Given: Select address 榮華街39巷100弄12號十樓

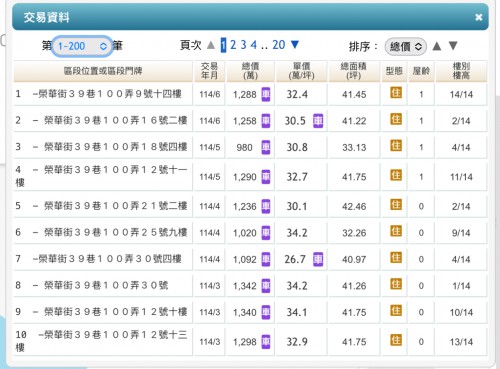Looking at the screenshot, I should coord(115,312).
